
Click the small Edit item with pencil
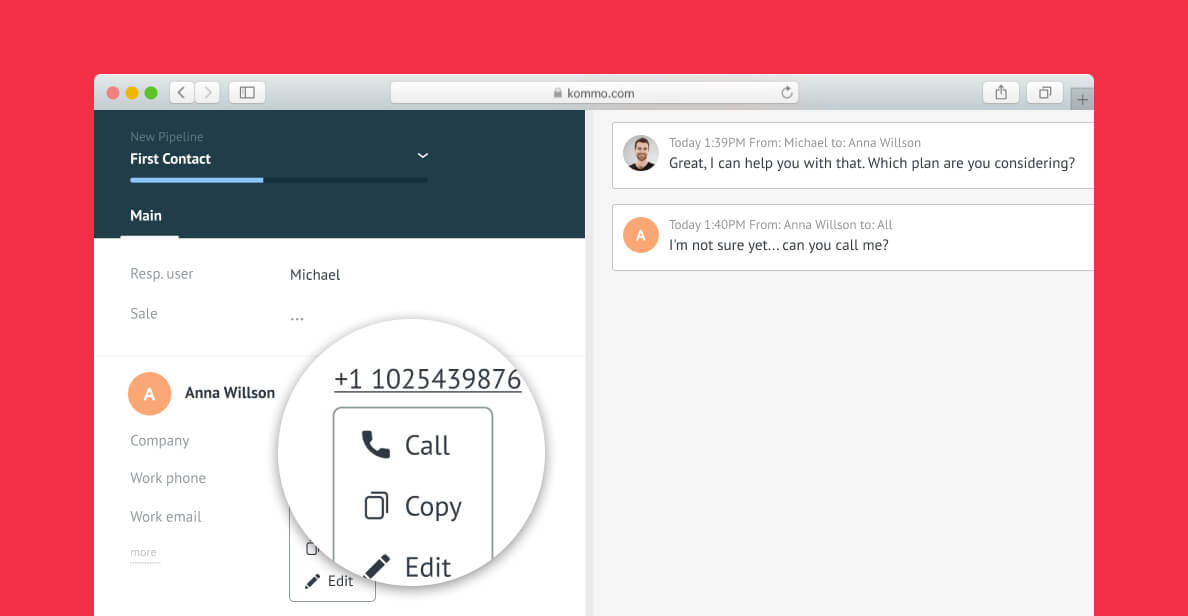click(331, 581)
